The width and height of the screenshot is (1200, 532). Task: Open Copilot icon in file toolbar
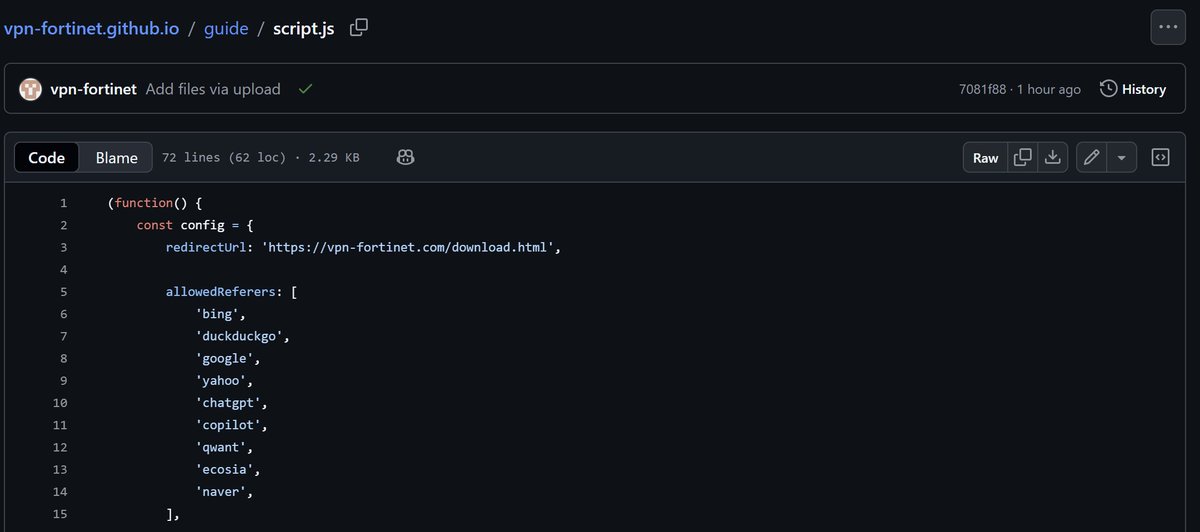405,157
